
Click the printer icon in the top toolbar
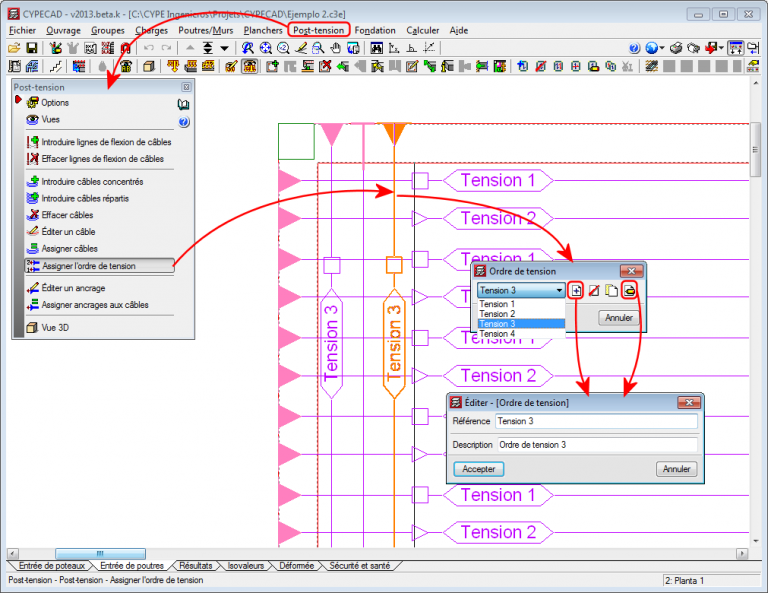(x=676, y=48)
